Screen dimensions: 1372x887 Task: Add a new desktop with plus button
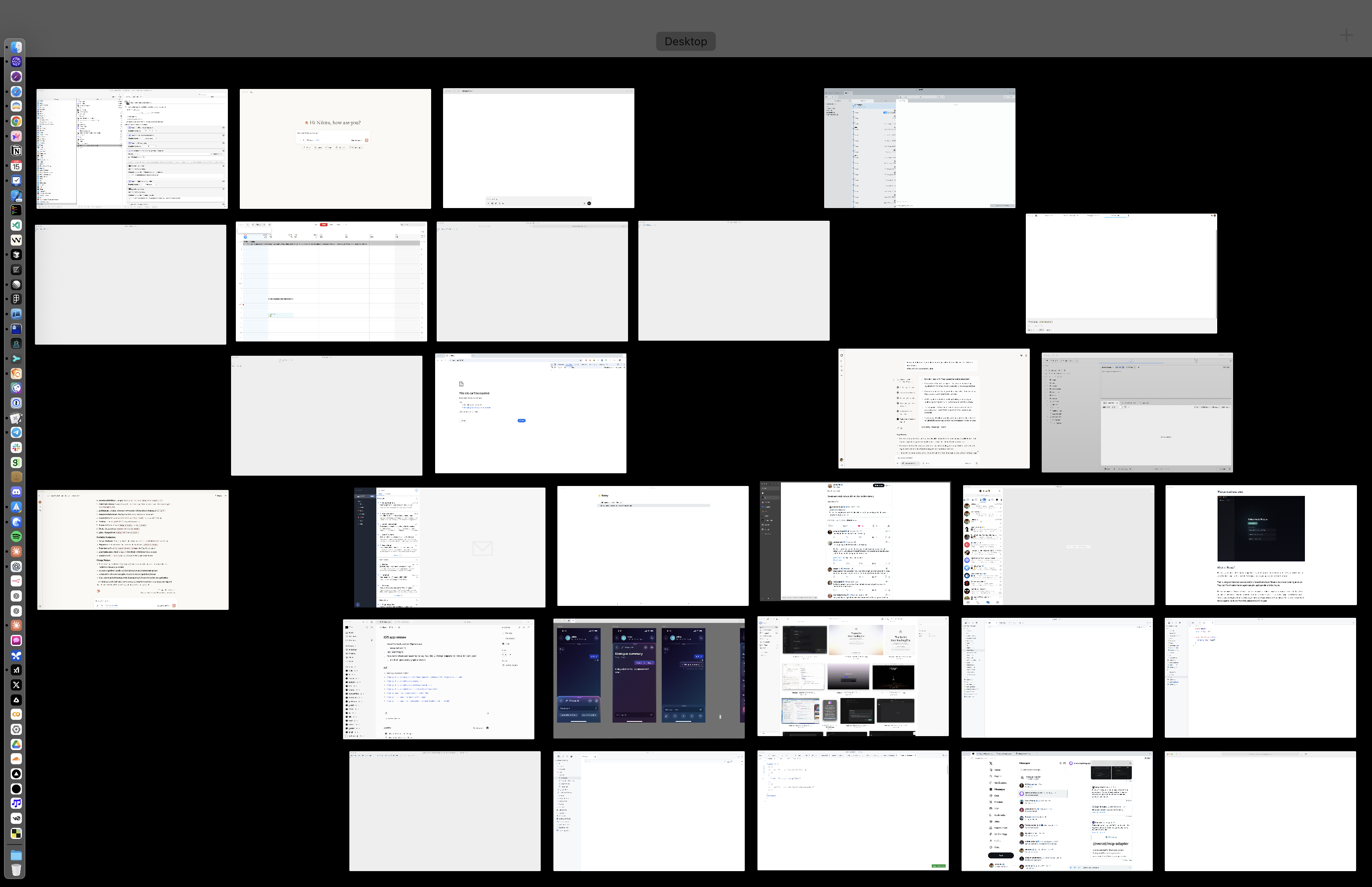pyautogui.click(x=1346, y=36)
